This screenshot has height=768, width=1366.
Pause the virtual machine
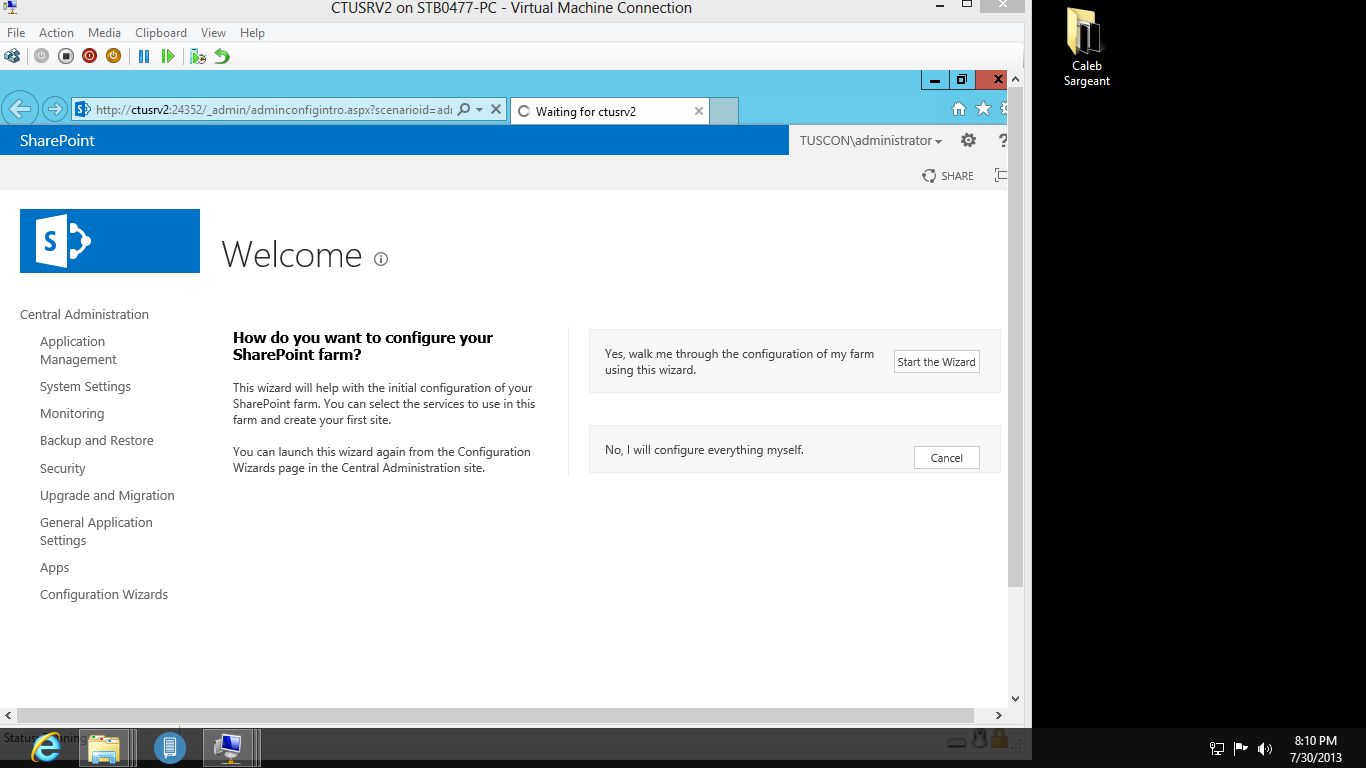144,56
